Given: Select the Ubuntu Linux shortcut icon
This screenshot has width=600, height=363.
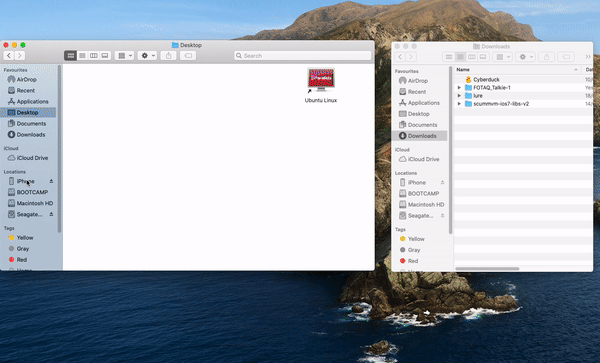Looking at the screenshot, I should point(321,85).
